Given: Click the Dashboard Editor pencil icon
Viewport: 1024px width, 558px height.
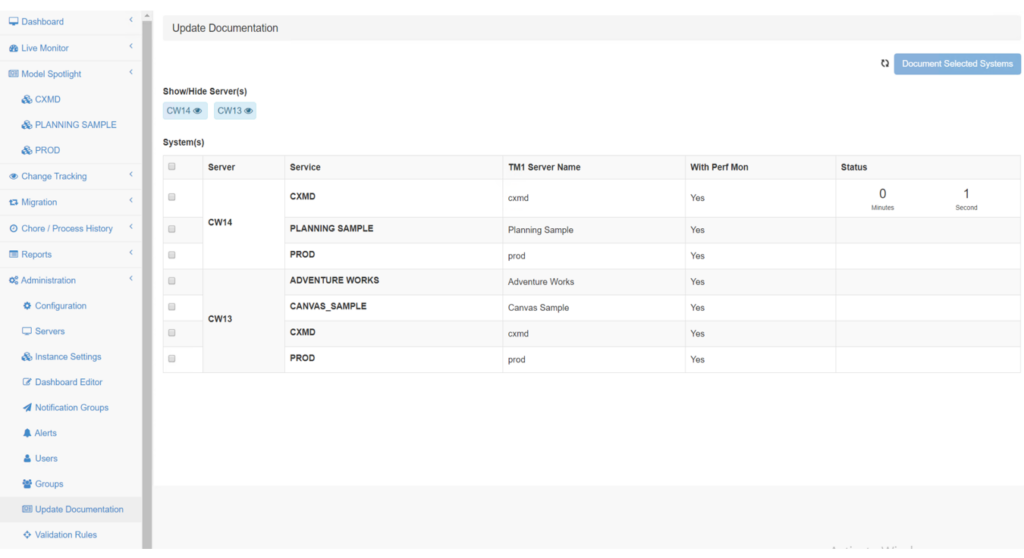Looking at the screenshot, I should click(27, 382).
